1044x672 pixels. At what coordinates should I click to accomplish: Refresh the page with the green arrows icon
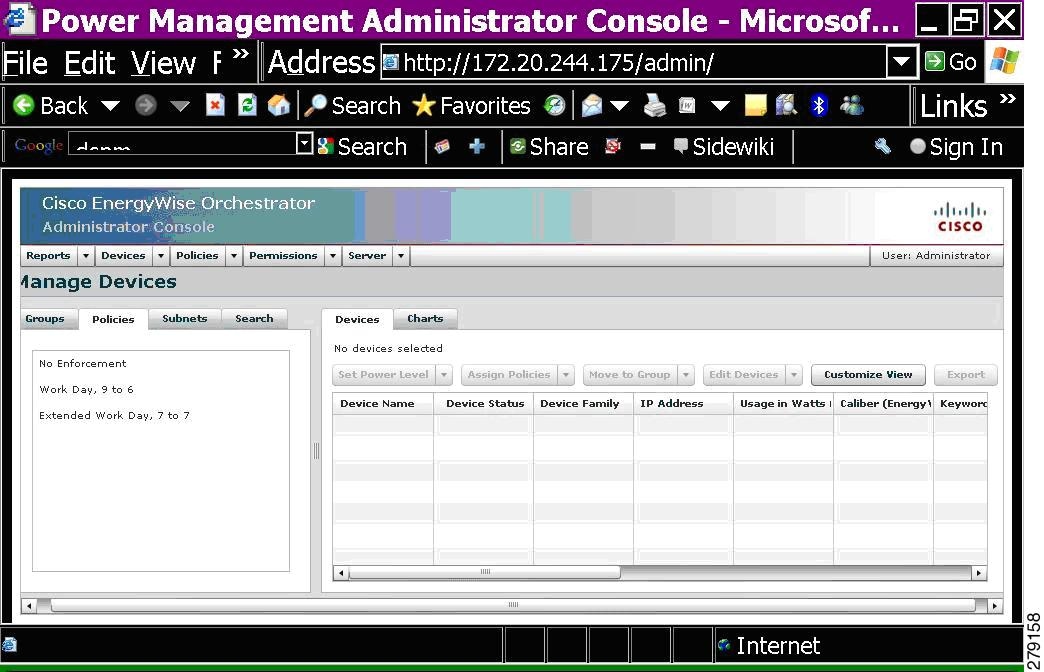(x=247, y=105)
